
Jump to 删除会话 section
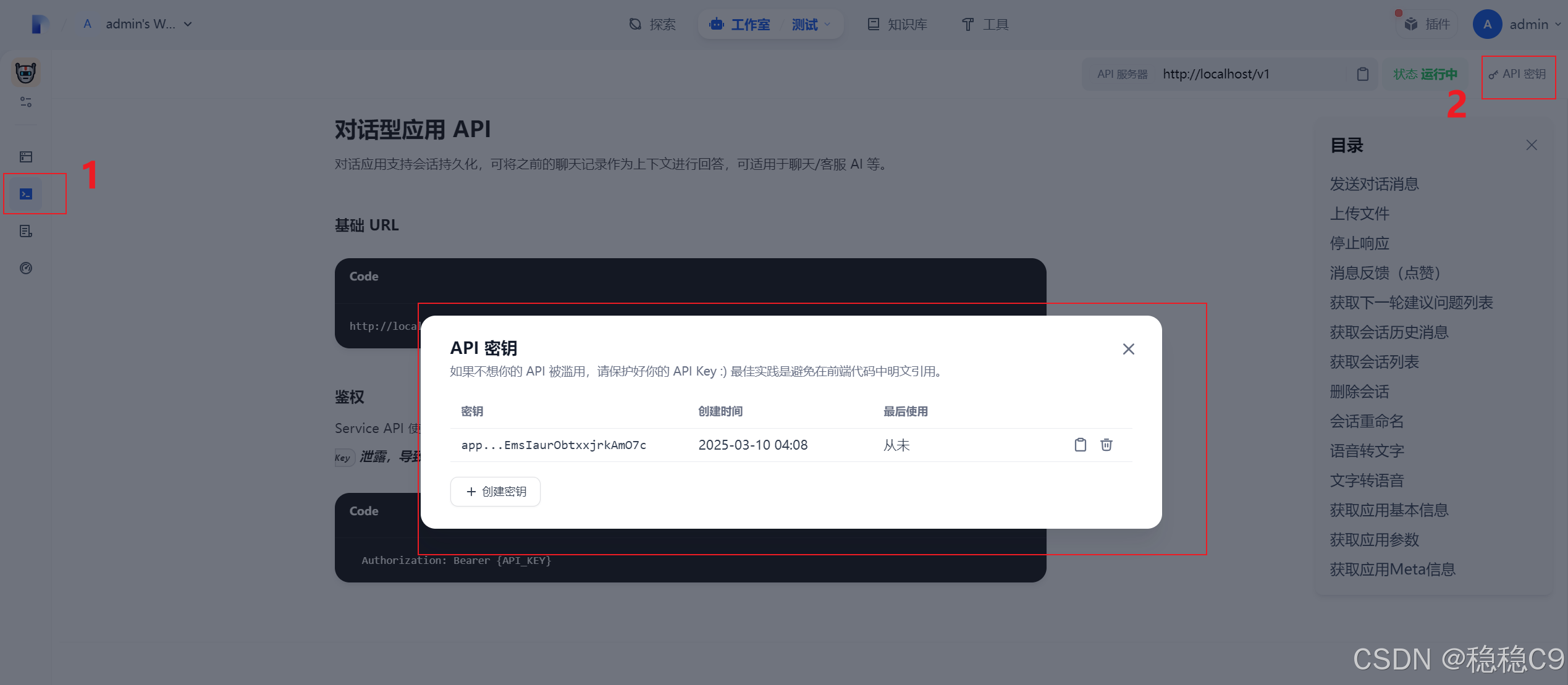point(1359,392)
